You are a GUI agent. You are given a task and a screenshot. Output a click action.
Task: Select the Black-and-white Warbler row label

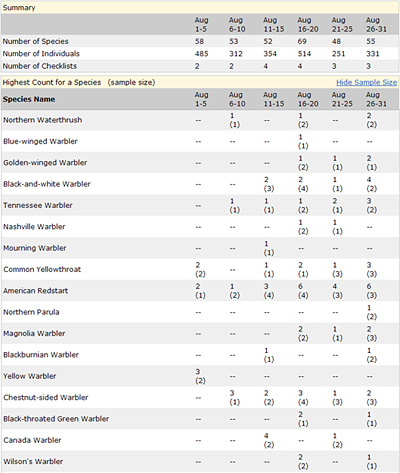coord(47,184)
